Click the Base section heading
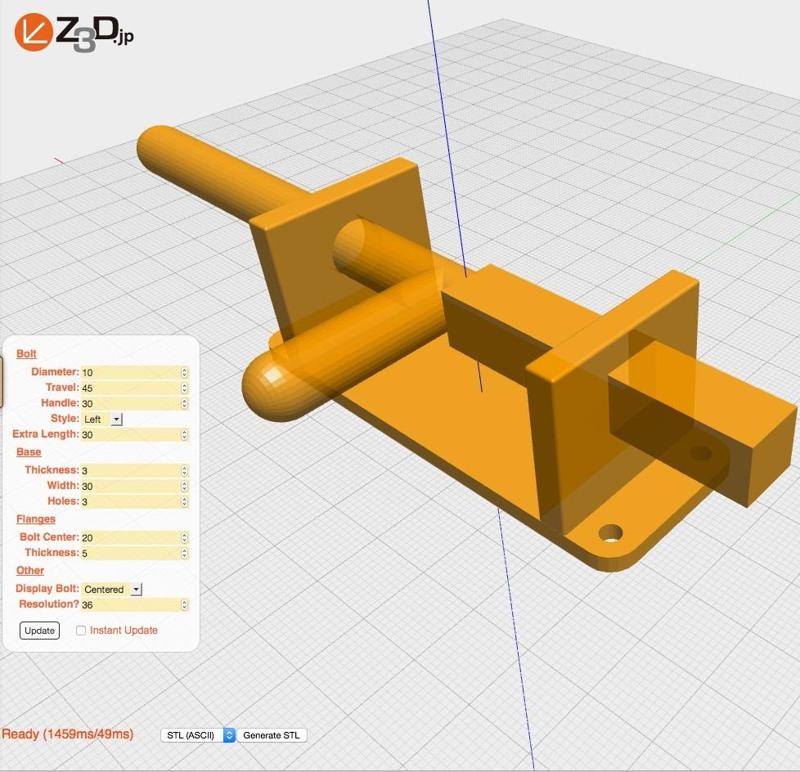This screenshot has height=772, width=800. coord(29,452)
